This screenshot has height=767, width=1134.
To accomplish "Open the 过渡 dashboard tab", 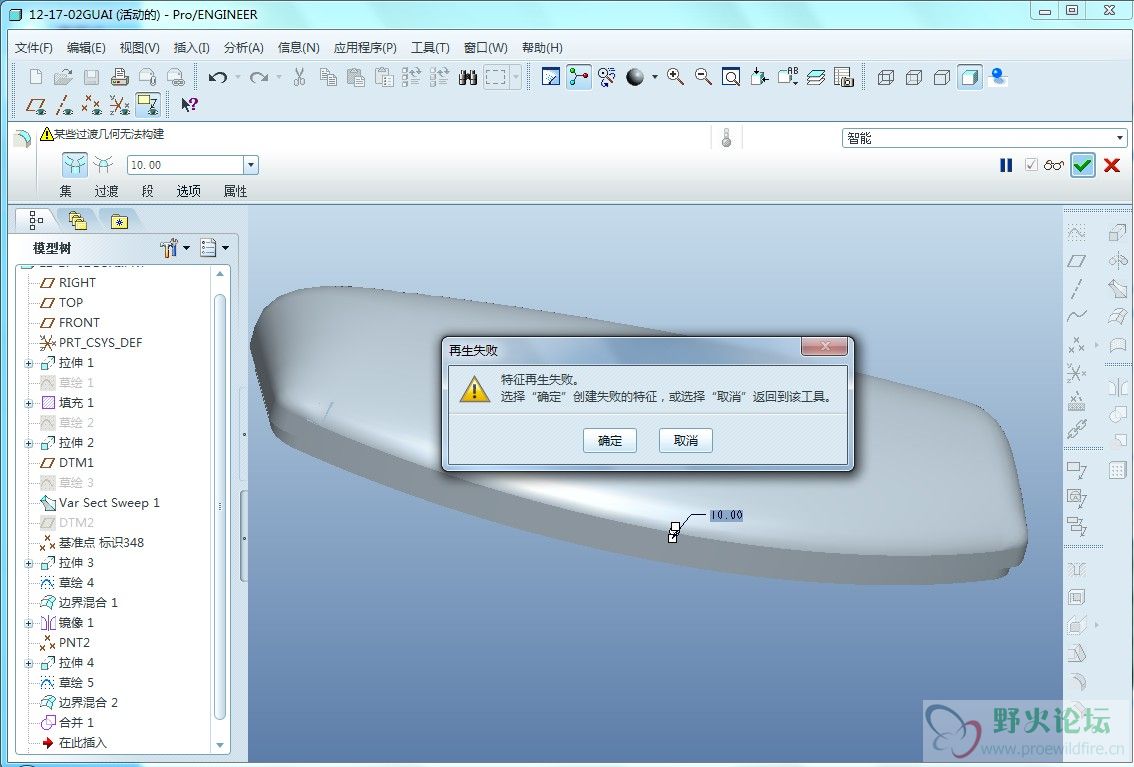I will [106, 191].
